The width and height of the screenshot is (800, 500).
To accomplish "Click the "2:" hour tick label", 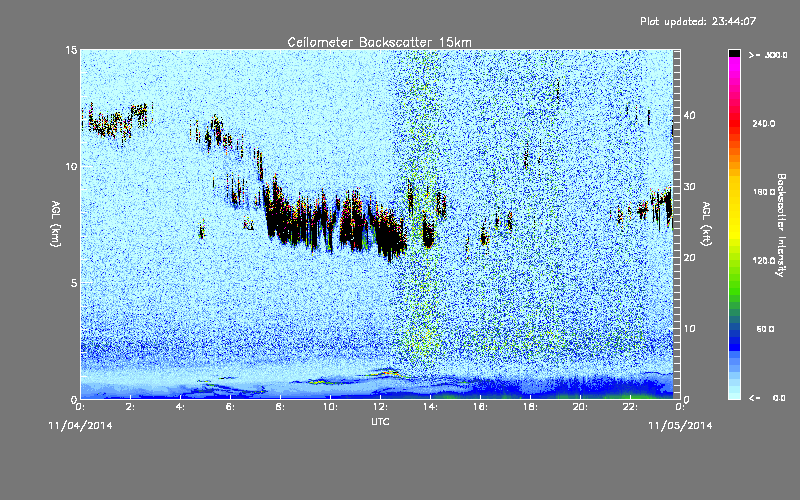I will tap(131, 407).
